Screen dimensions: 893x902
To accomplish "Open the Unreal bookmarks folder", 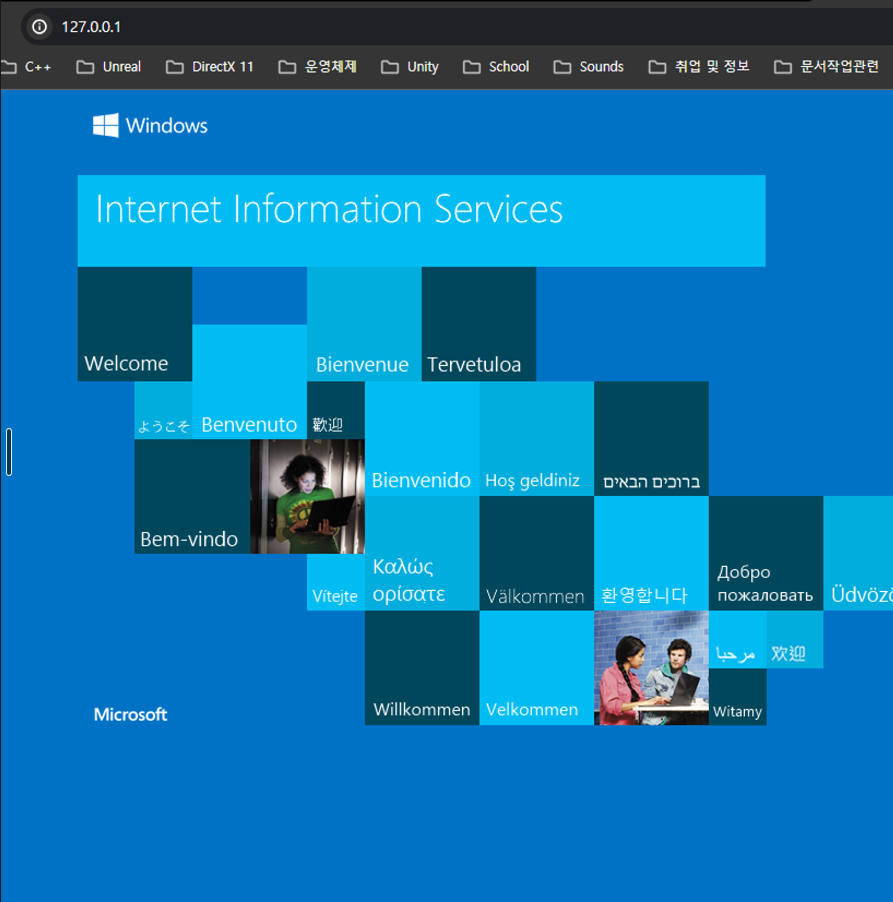I will 109,67.
